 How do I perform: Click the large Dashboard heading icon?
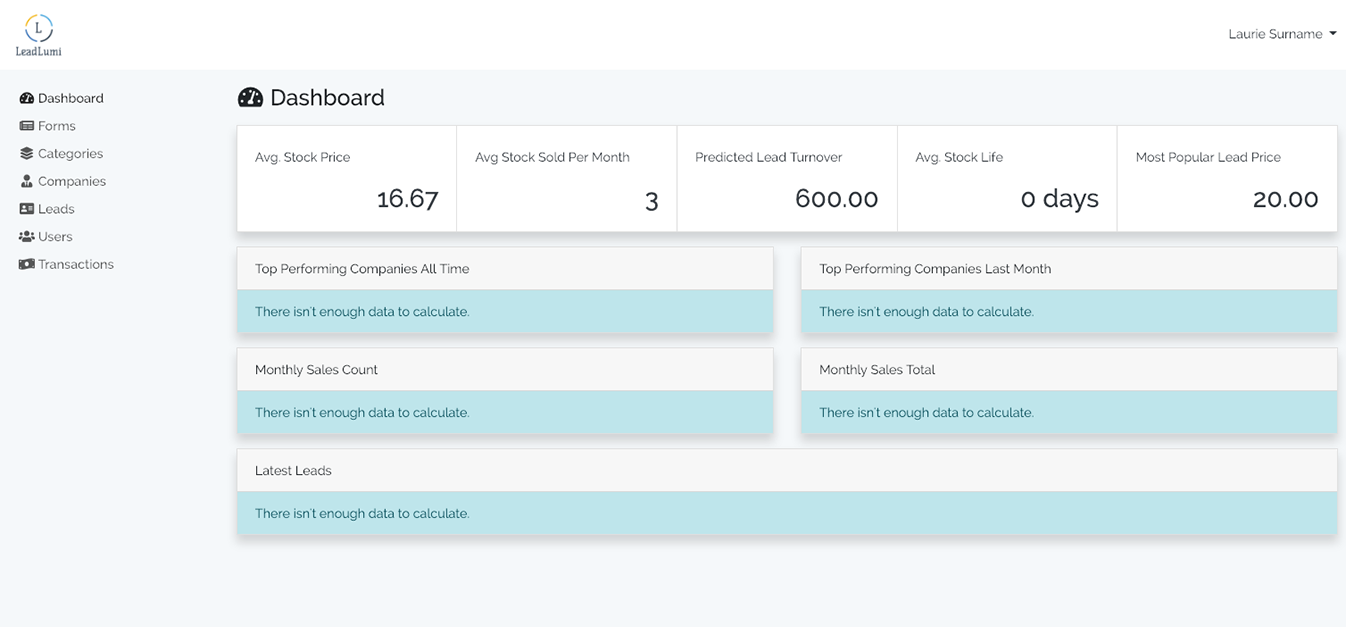pos(250,97)
